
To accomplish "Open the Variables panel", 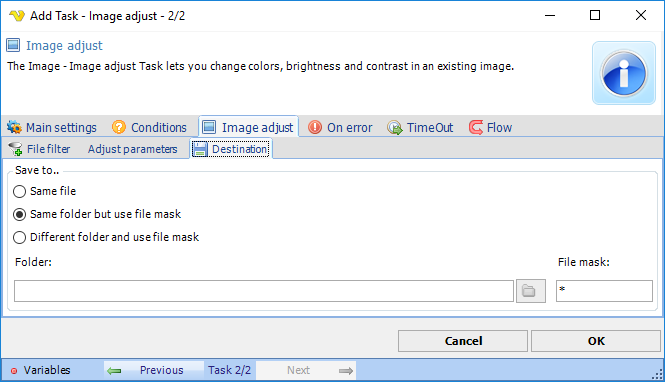I will coord(41,370).
